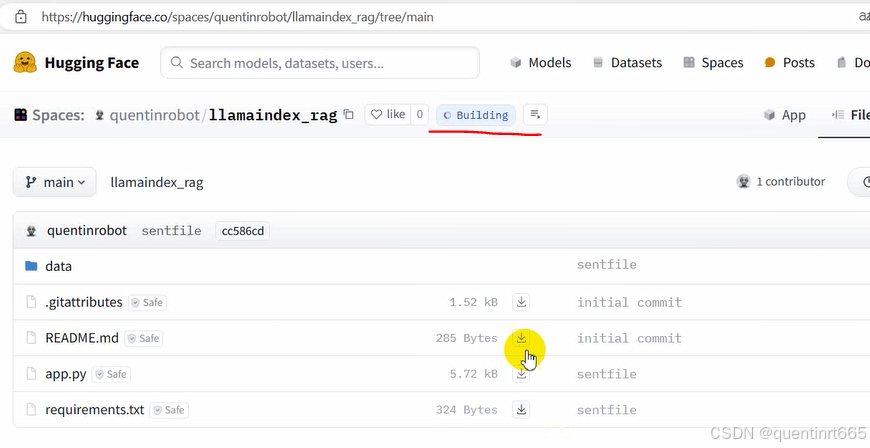This screenshot has width=870, height=448.
Task: Click the README.md file icon
Action: pos(32,338)
